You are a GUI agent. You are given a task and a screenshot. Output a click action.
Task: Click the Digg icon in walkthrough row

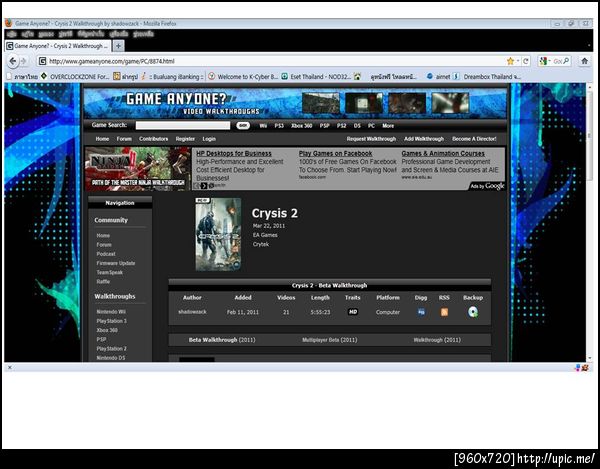click(421, 312)
